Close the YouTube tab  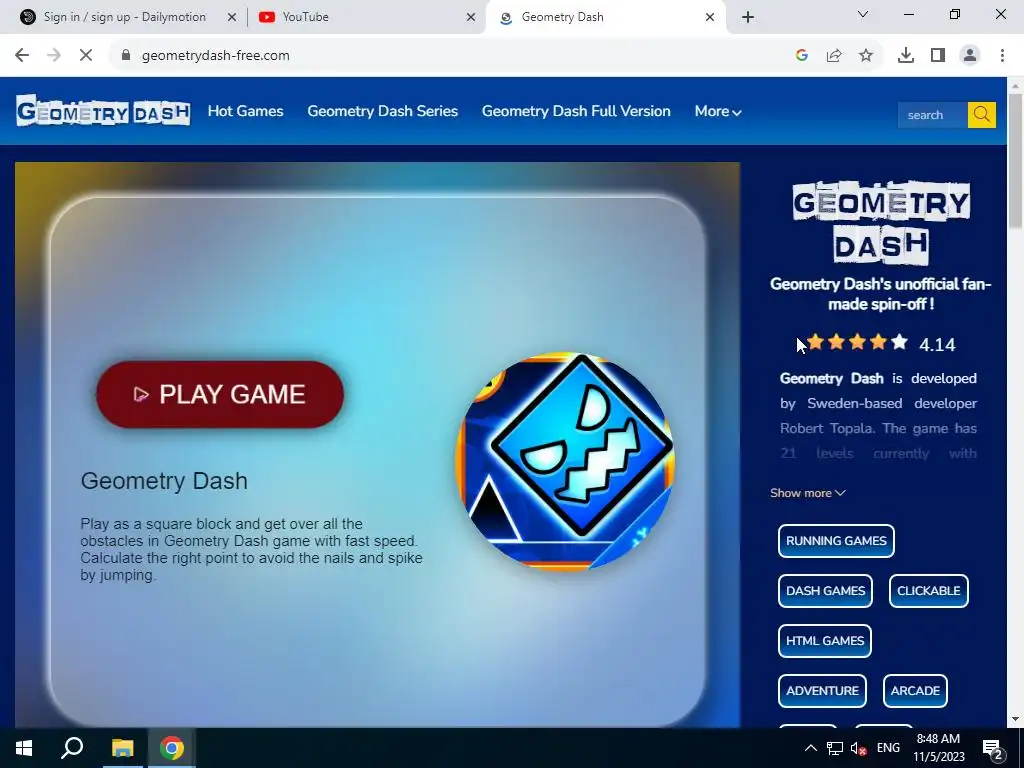click(x=471, y=18)
